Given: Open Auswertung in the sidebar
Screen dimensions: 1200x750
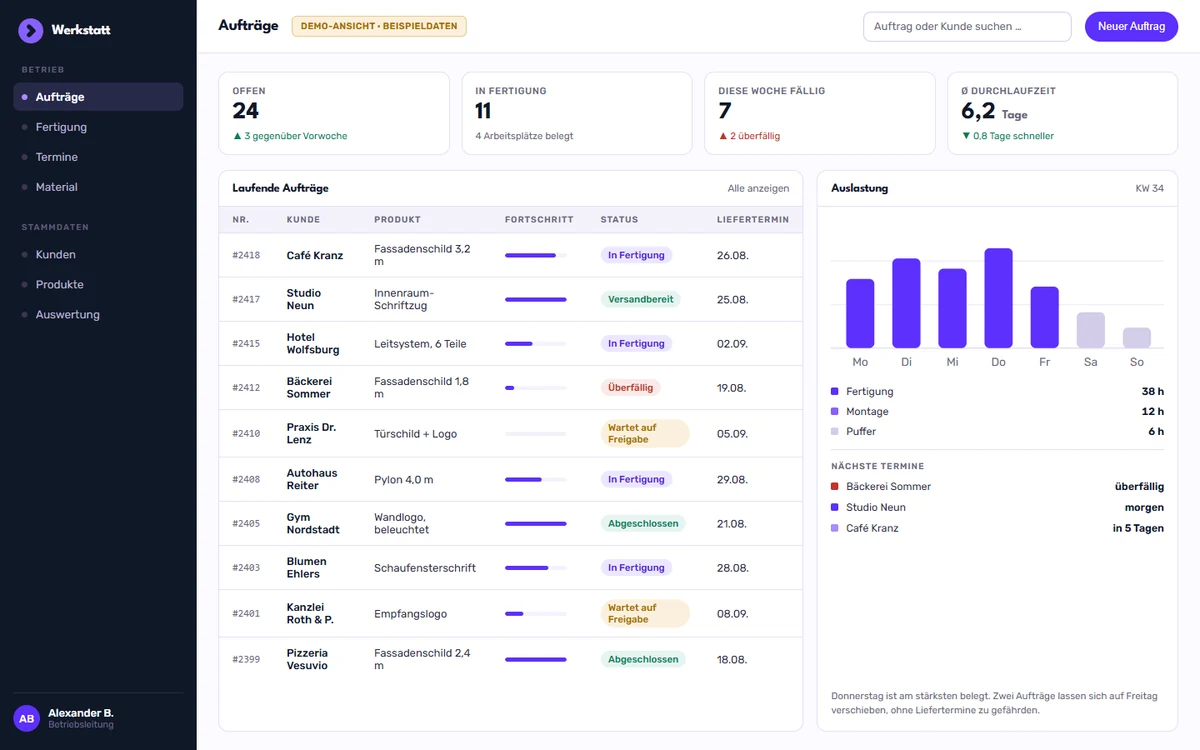Looking at the screenshot, I should coord(98,315).
